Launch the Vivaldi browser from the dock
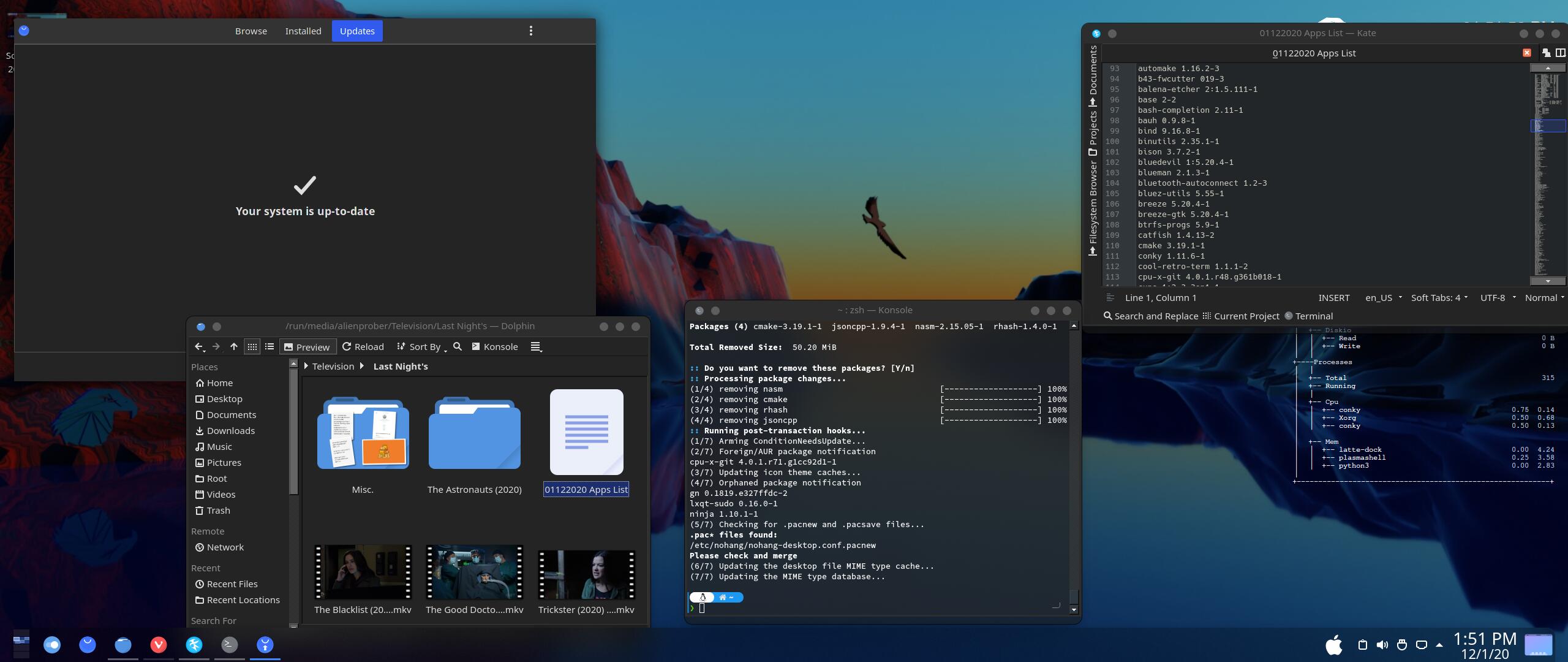1568x662 pixels. point(159,645)
